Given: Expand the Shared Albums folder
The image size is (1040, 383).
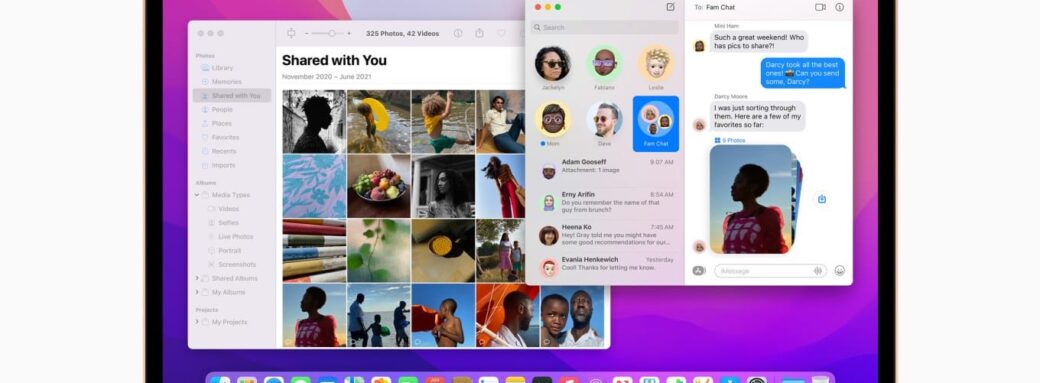Looking at the screenshot, I should tap(197, 278).
